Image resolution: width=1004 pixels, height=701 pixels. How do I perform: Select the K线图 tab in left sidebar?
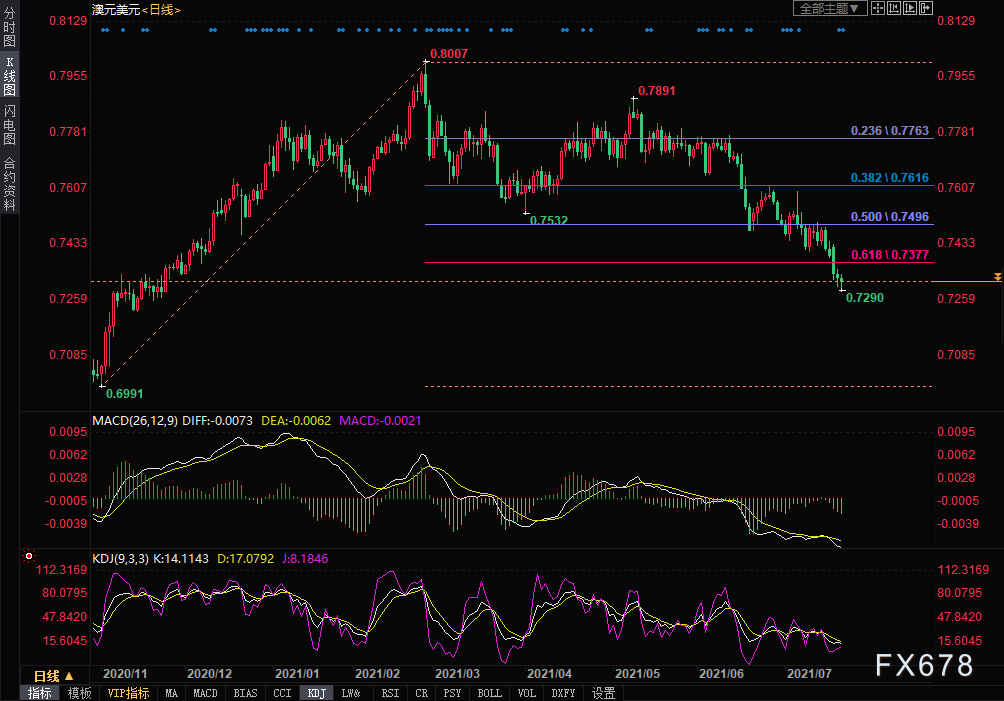click(9, 76)
